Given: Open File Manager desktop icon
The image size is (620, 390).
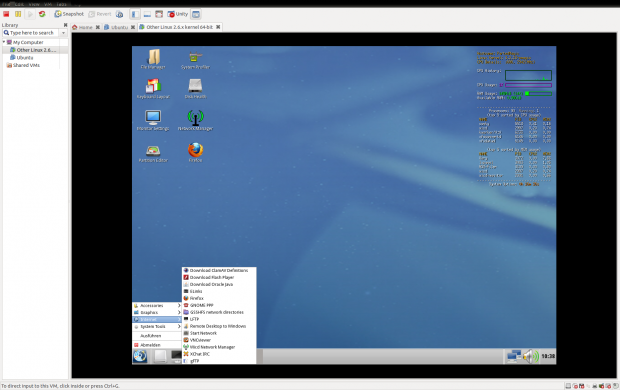Looking at the screenshot, I should [x=153, y=59].
